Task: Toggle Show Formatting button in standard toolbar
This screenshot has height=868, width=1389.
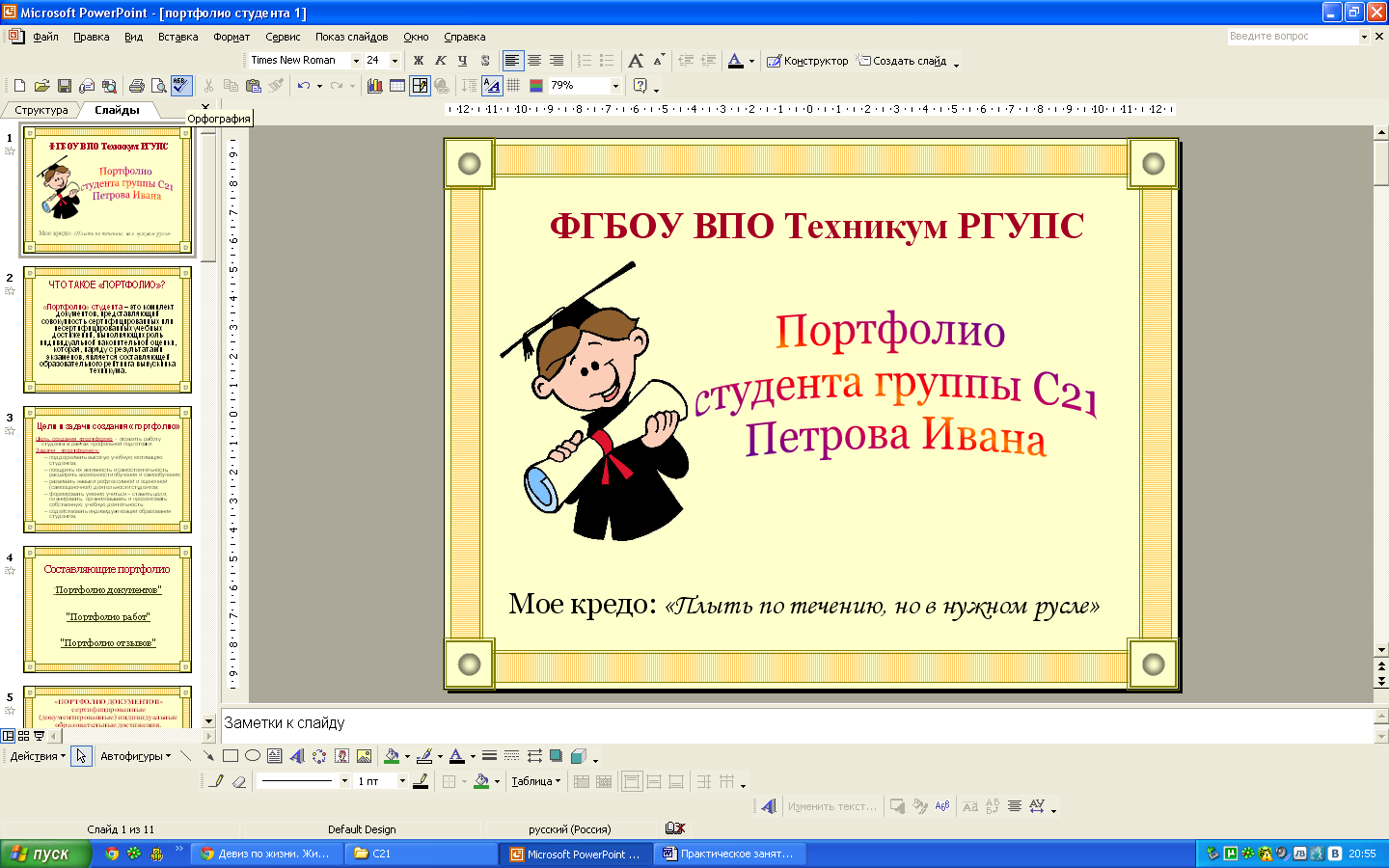Action: 492,86
